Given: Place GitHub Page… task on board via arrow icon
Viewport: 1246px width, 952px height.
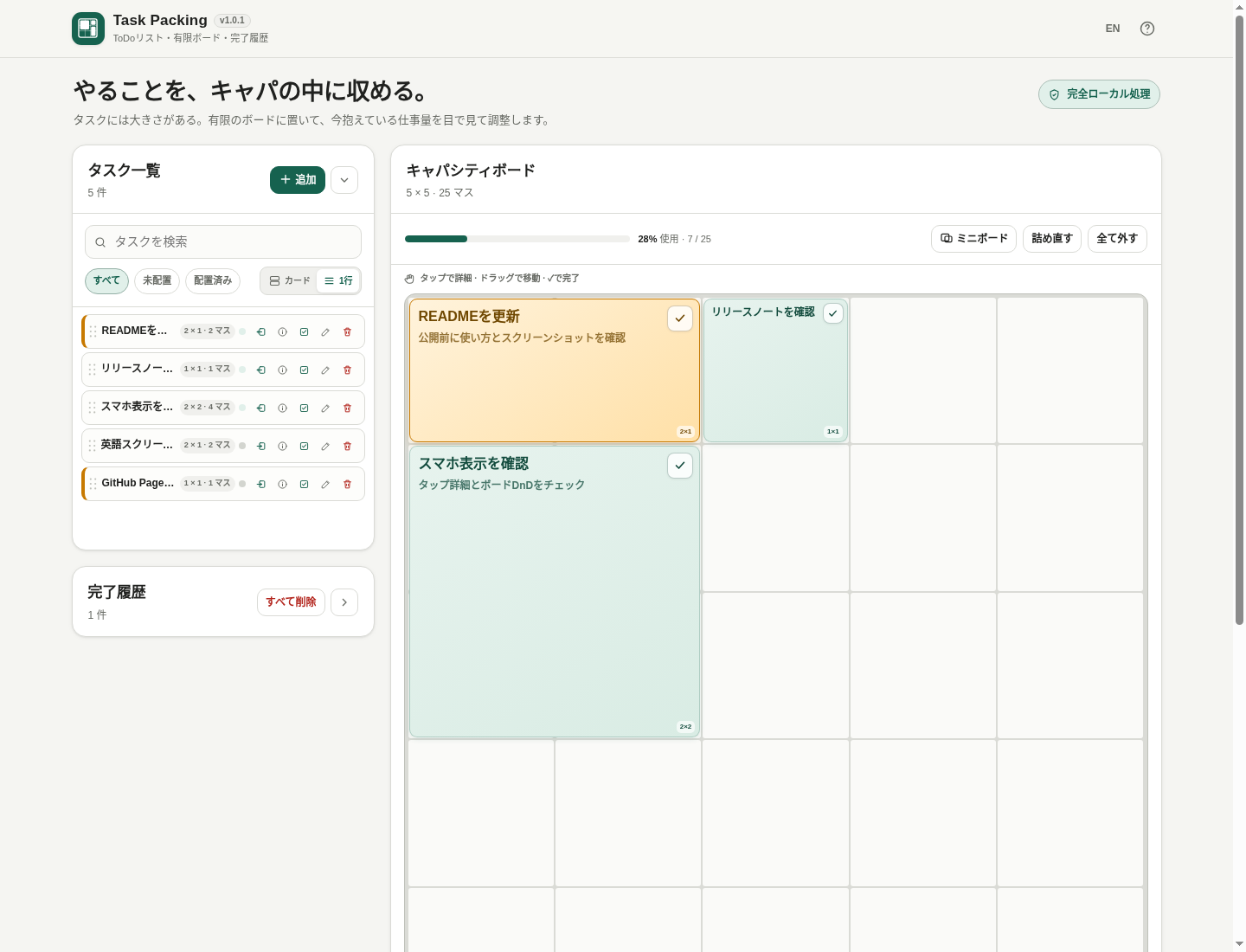Looking at the screenshot, I should click(x=260, y=484).
